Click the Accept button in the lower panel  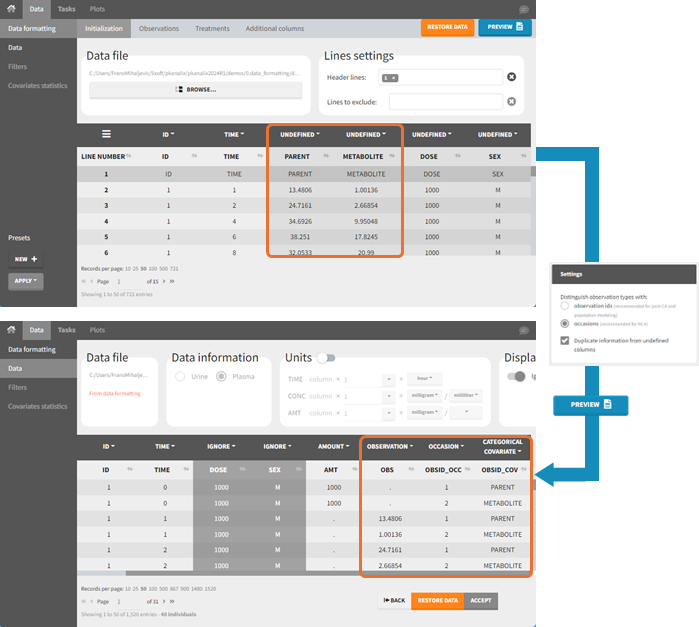482,600
